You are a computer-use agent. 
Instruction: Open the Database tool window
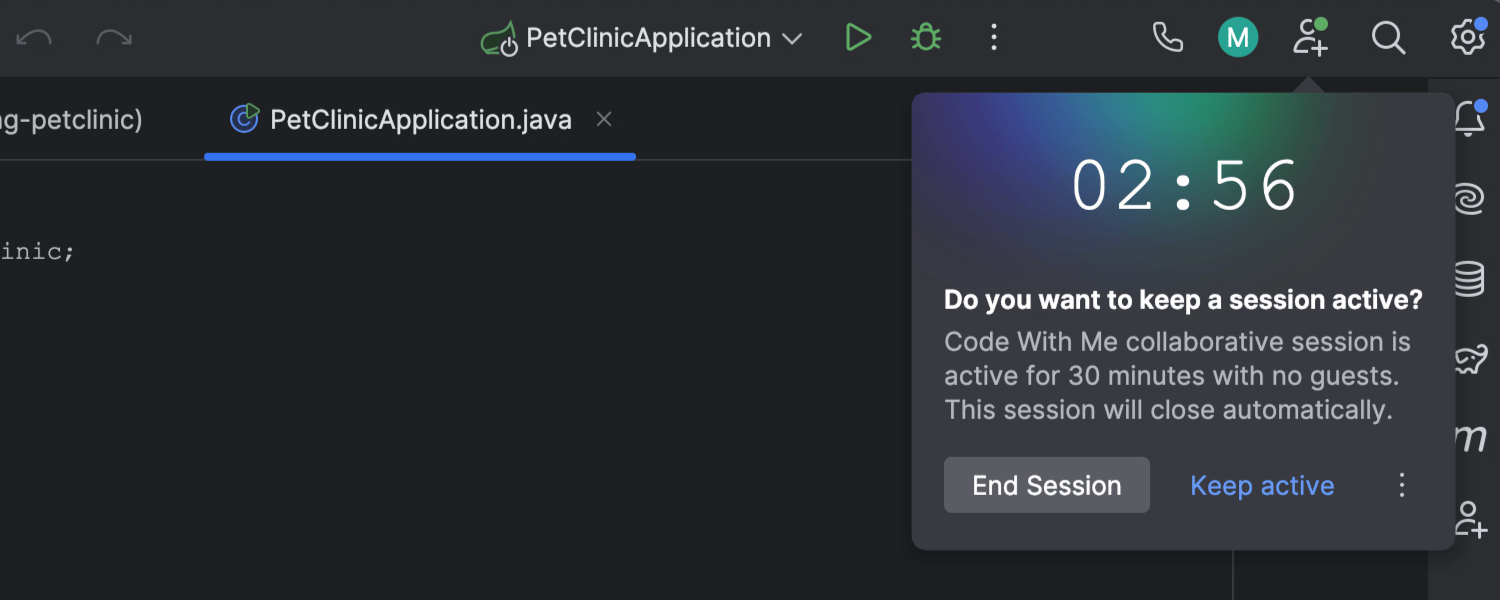(1468, 279)
